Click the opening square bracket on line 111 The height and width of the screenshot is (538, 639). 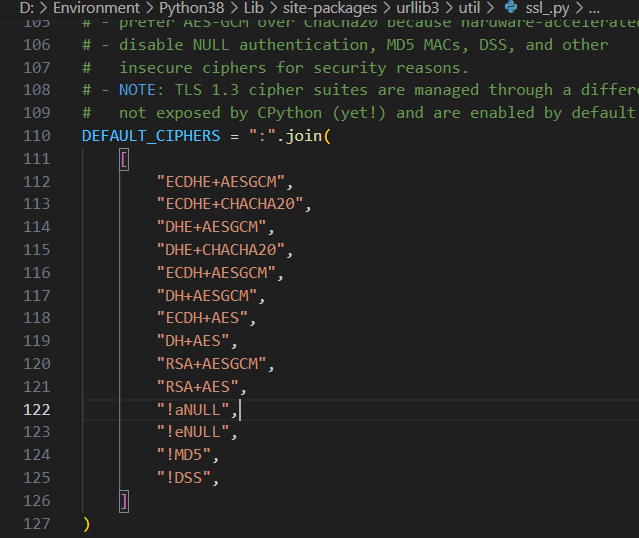pyautogui.click(x=124, y=159)
